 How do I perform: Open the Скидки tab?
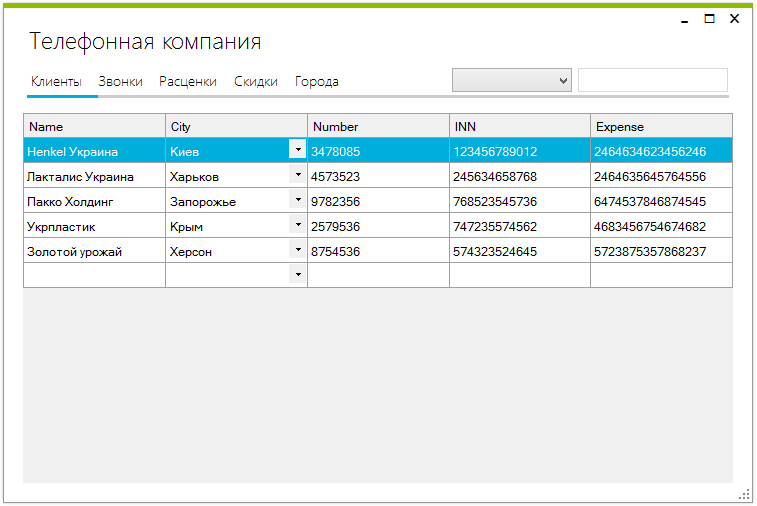click(256, 81)
